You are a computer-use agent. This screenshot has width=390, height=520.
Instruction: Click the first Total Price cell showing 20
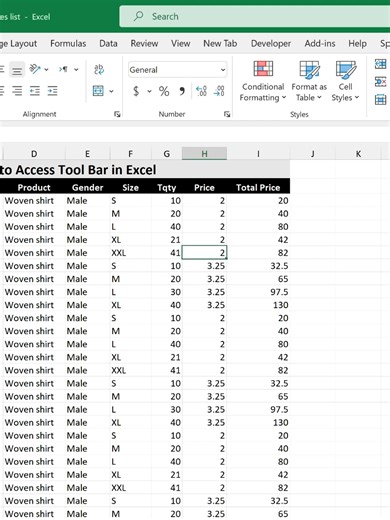pyautogui.click(x=258, y=200)
